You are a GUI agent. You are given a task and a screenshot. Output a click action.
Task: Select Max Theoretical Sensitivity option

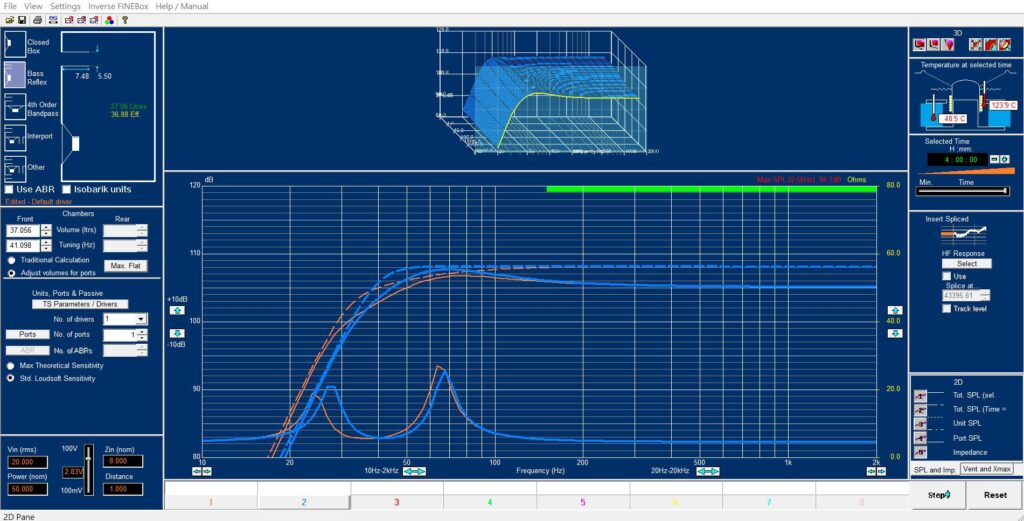(12, 366)
